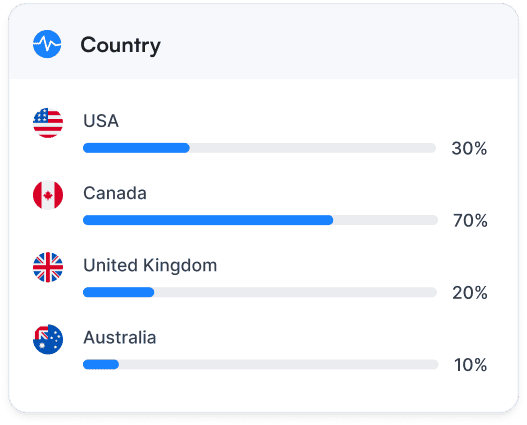The height and width of the screenshot is (425, 527).
Task: Click the United Kingdom blue progress fill
Action: (x=119, y=292)
